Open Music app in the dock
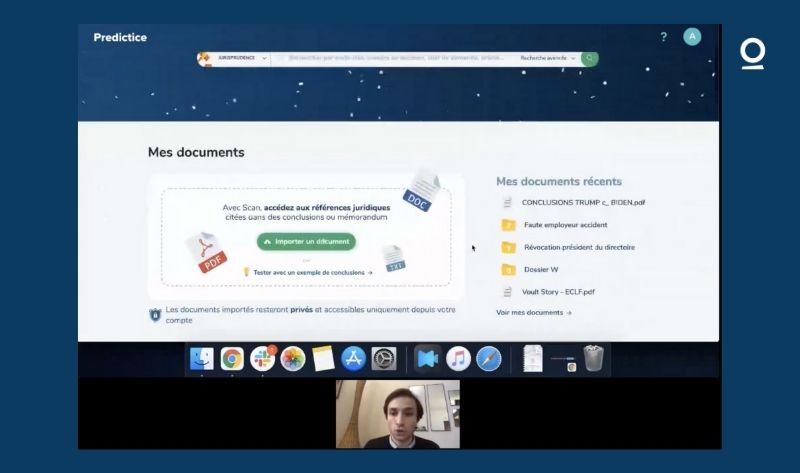 (x=458, y=359)
